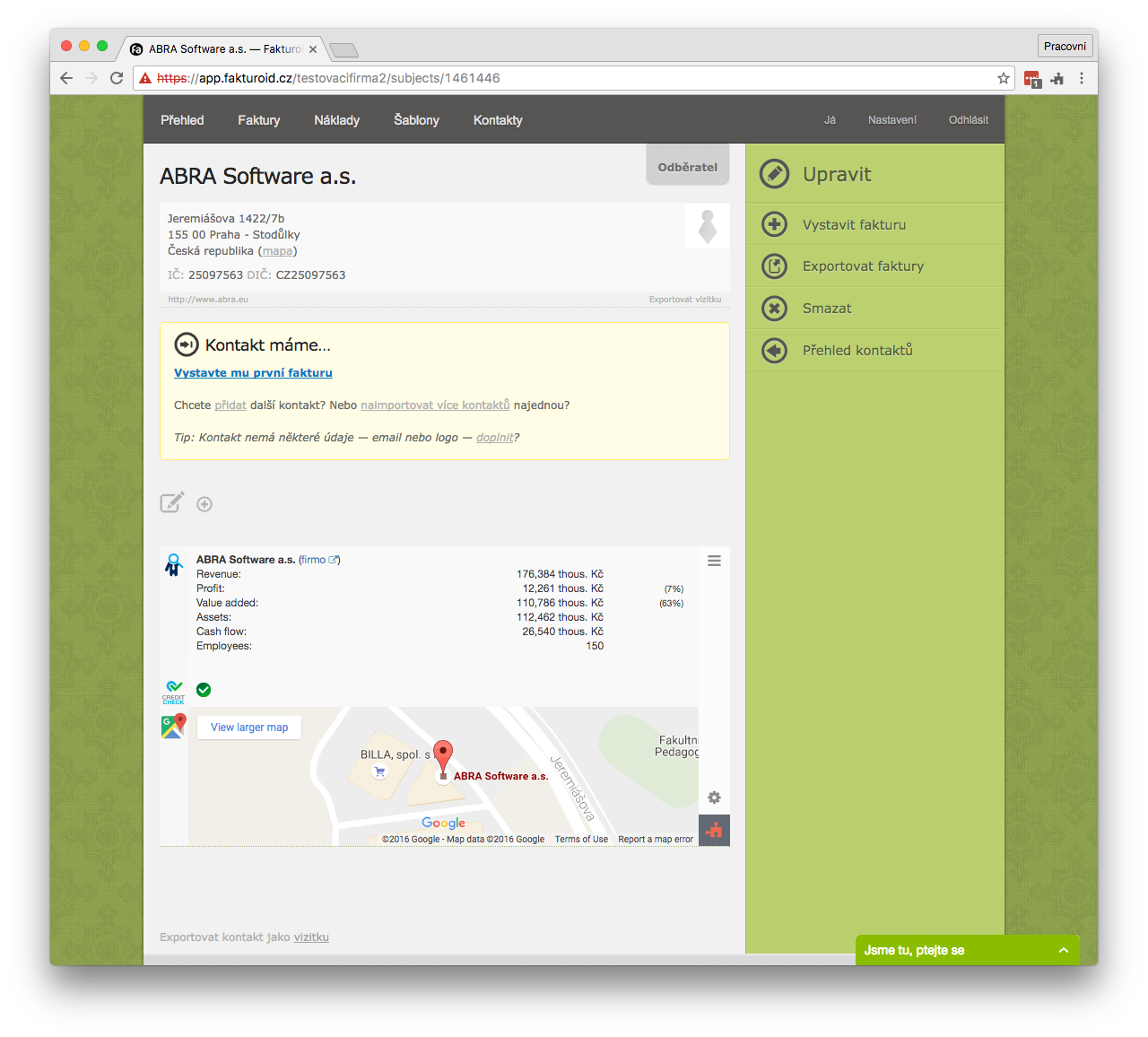The width and height of the screenshot is (1148, 1037).
Task: Click the mapa link in address
Action: [277, 251]
